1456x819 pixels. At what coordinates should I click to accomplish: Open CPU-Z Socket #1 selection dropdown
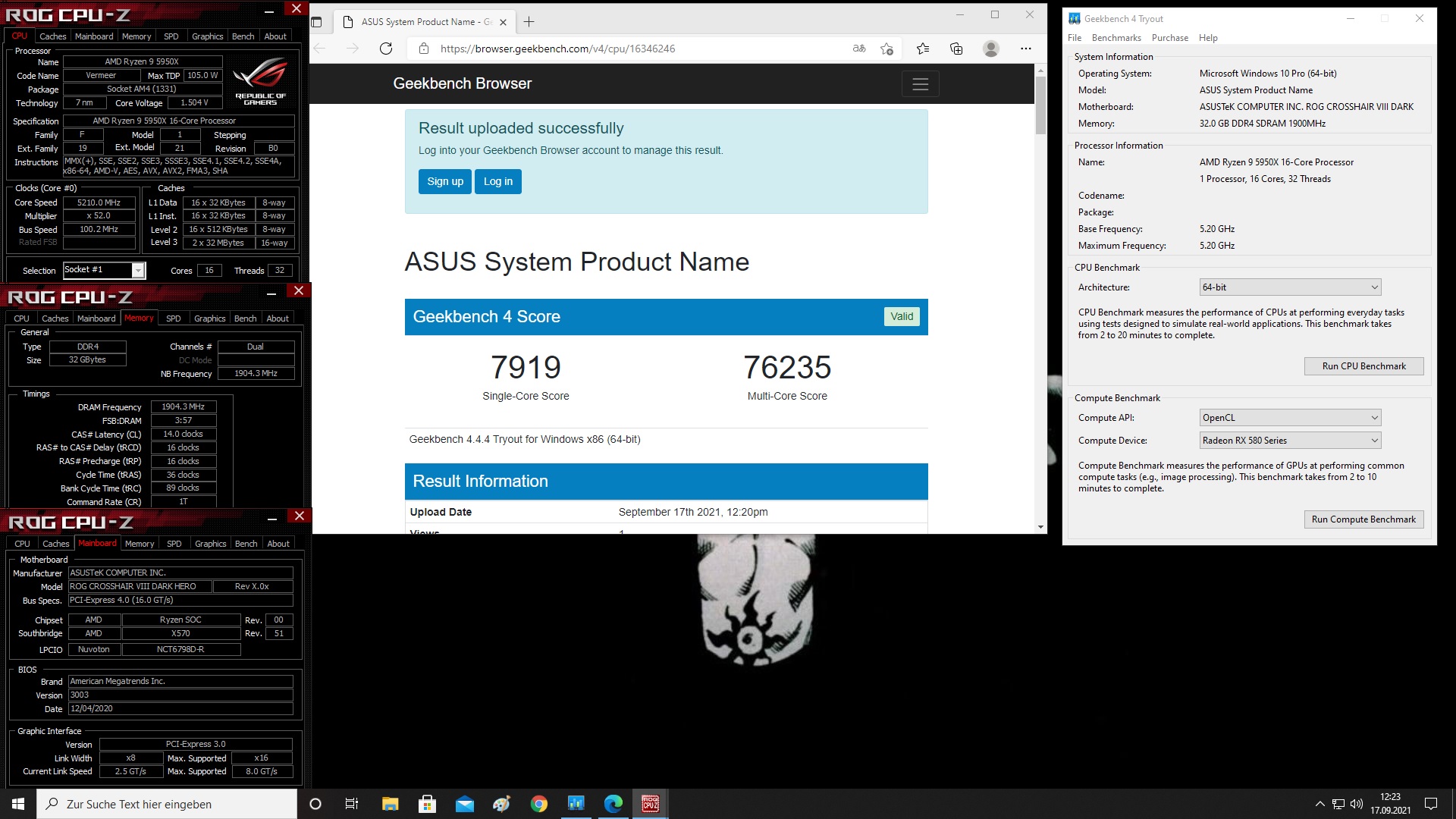pos(104,270)
